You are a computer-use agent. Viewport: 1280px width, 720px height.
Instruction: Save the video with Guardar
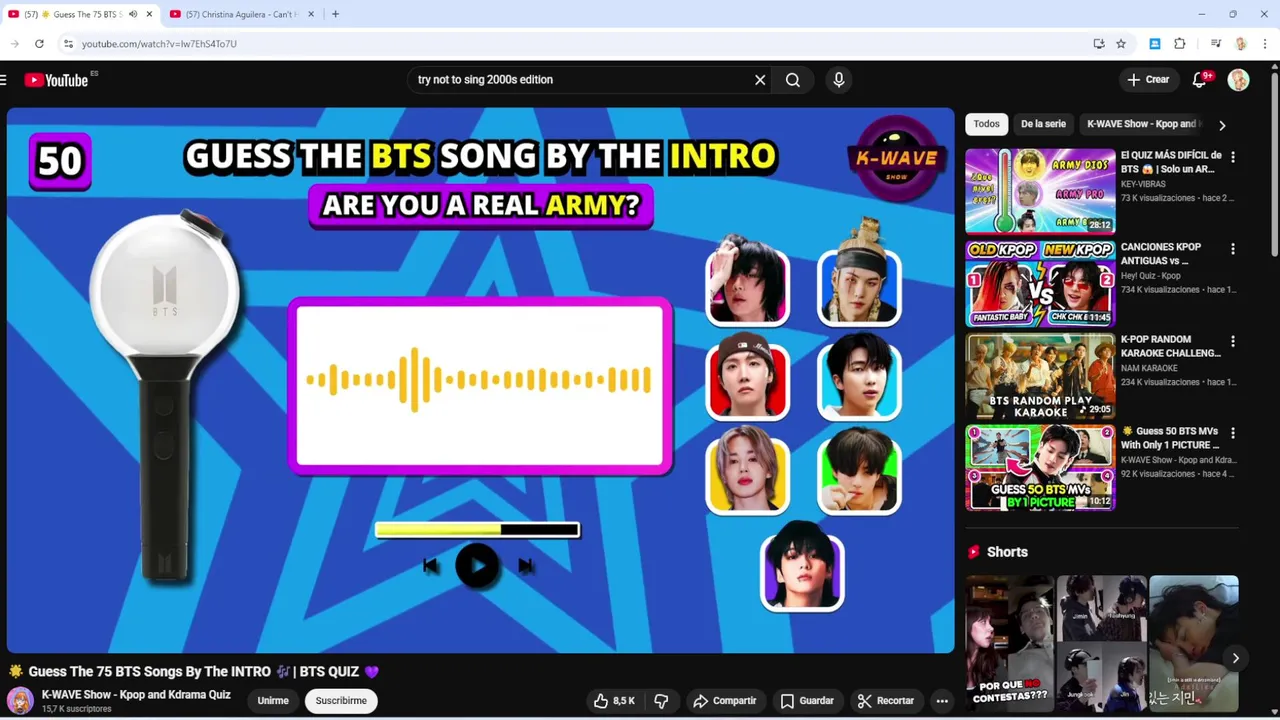point(807,701)
